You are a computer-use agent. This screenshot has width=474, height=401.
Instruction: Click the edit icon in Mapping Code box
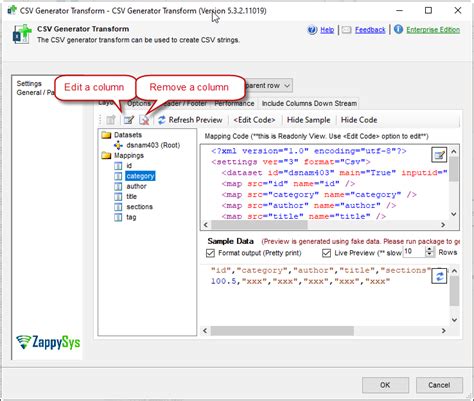pos(439,155)
